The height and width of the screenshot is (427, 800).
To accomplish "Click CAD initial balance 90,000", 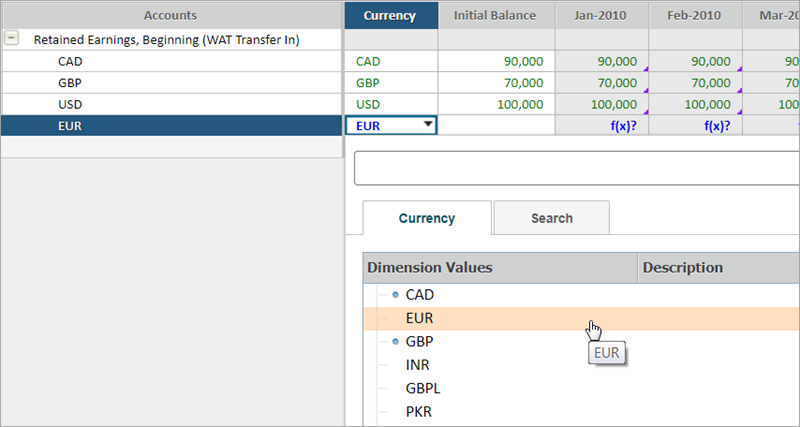I will point(496,61).
